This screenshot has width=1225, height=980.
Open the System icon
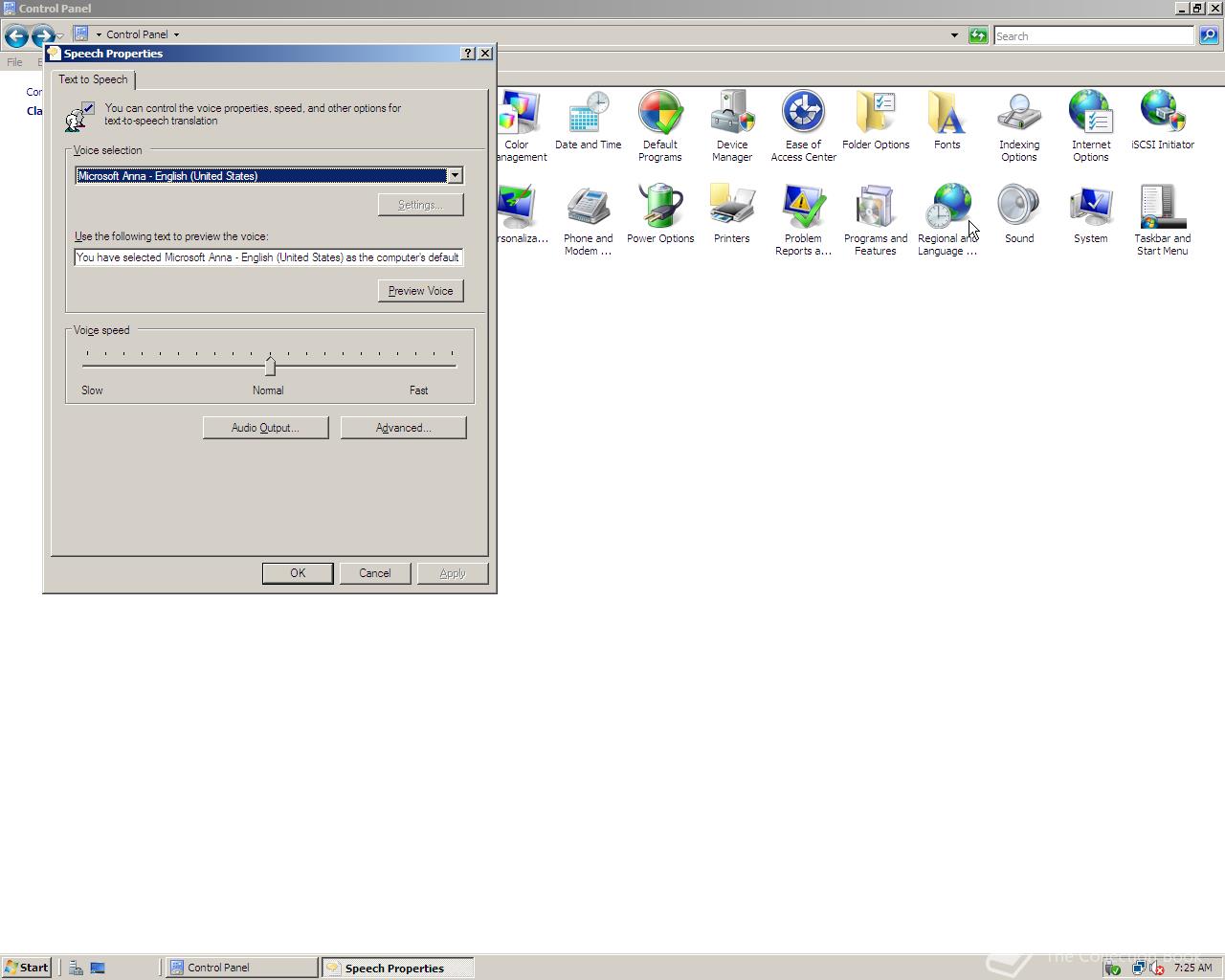point(1090,214)
